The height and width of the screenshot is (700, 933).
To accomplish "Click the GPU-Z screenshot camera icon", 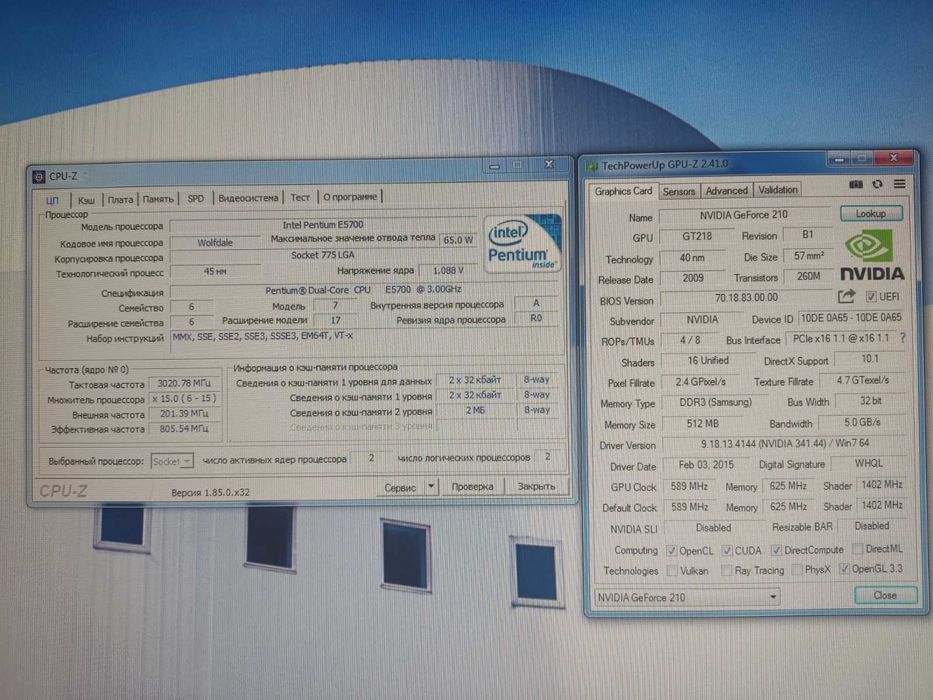I will pyautogui.click(x=856, y=184).
